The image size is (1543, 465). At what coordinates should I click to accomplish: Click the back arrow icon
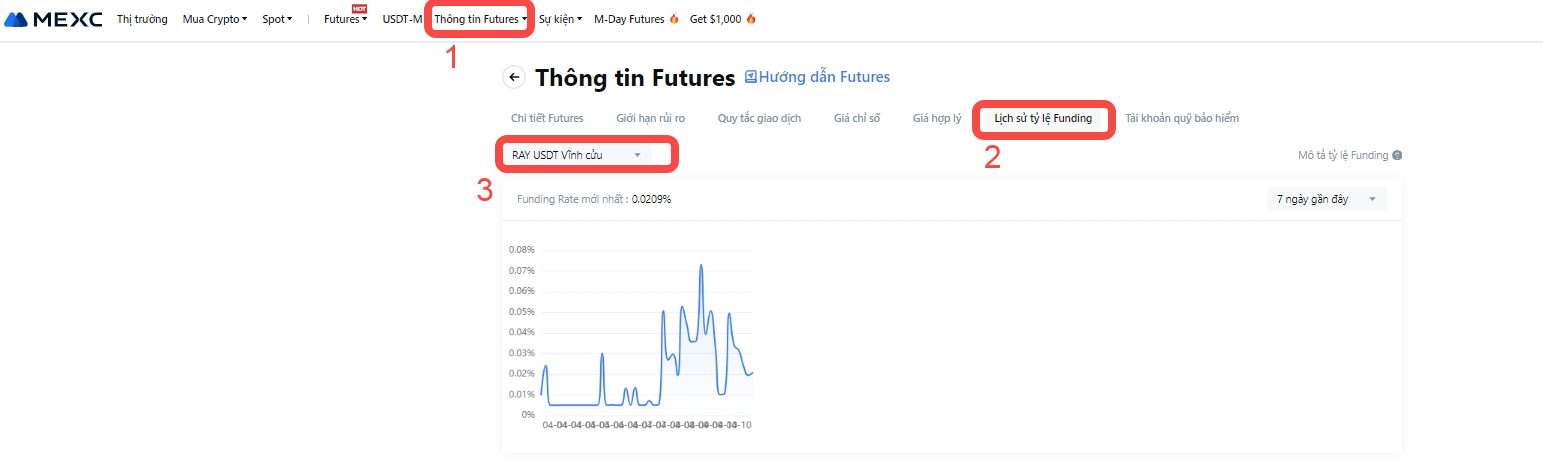point(514,77)
